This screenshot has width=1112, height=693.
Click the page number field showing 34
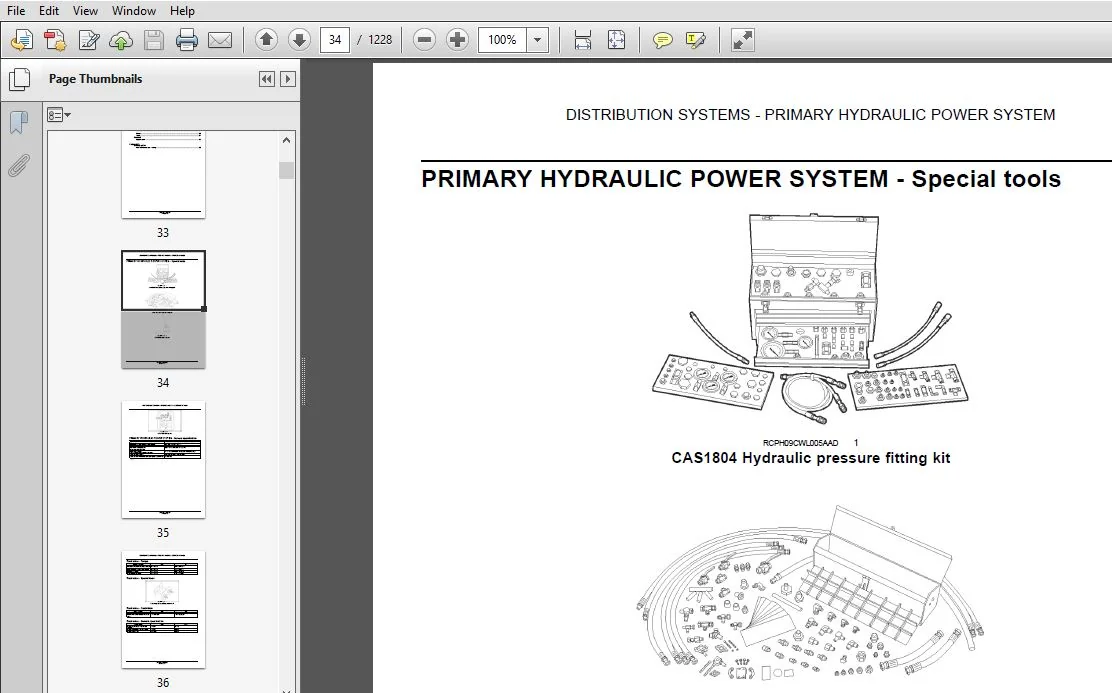(335, 40)
